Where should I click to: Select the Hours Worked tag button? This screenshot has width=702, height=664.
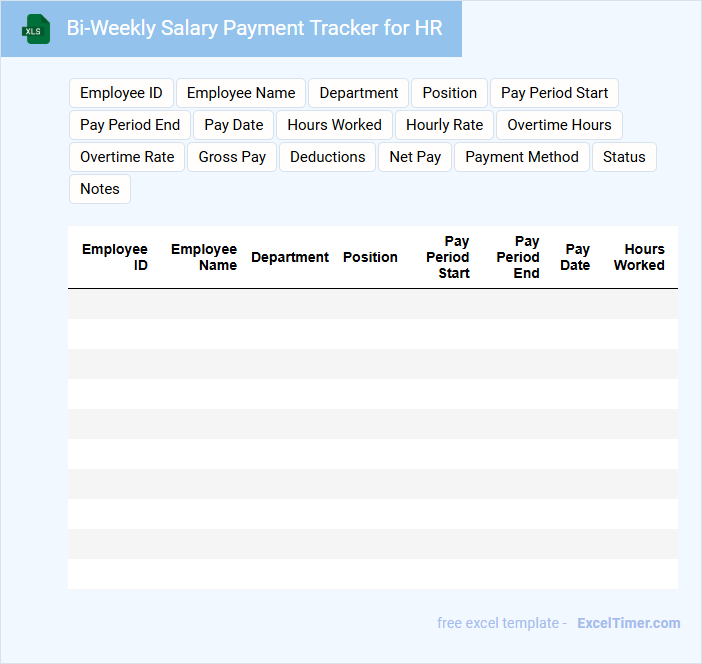click(x=334, y=125)
